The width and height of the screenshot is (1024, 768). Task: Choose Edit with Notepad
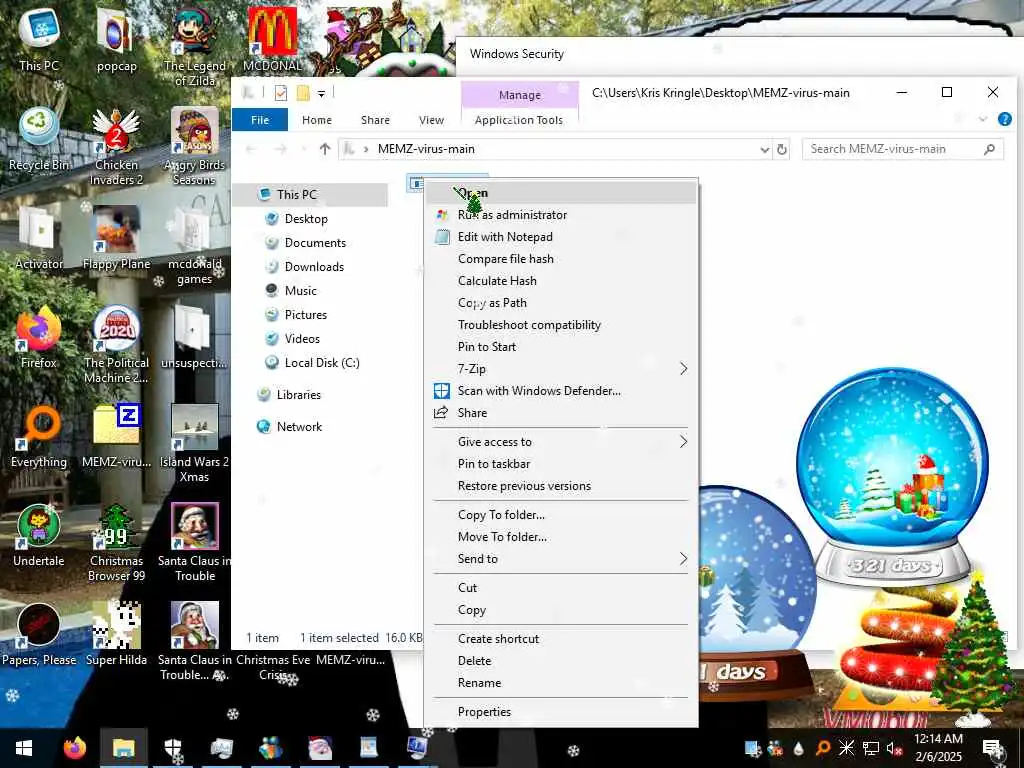pos(562,237)
